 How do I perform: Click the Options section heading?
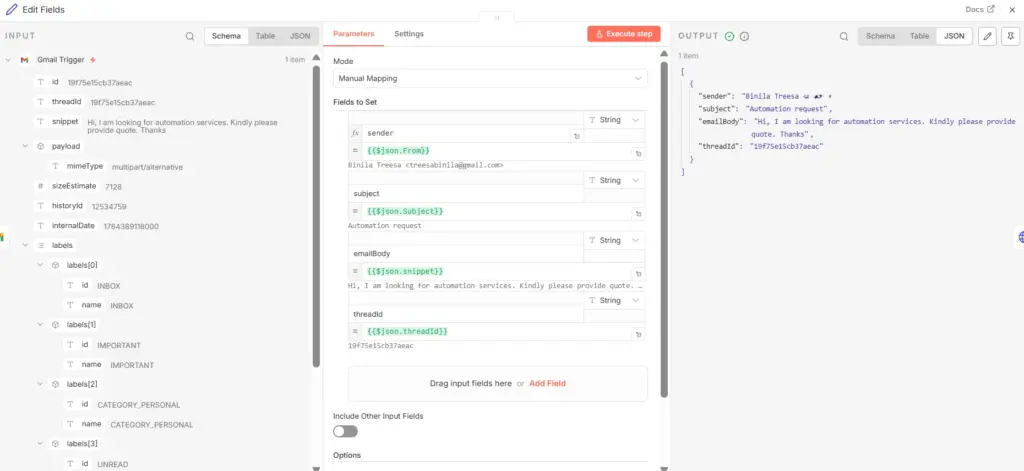click(347, 455)
